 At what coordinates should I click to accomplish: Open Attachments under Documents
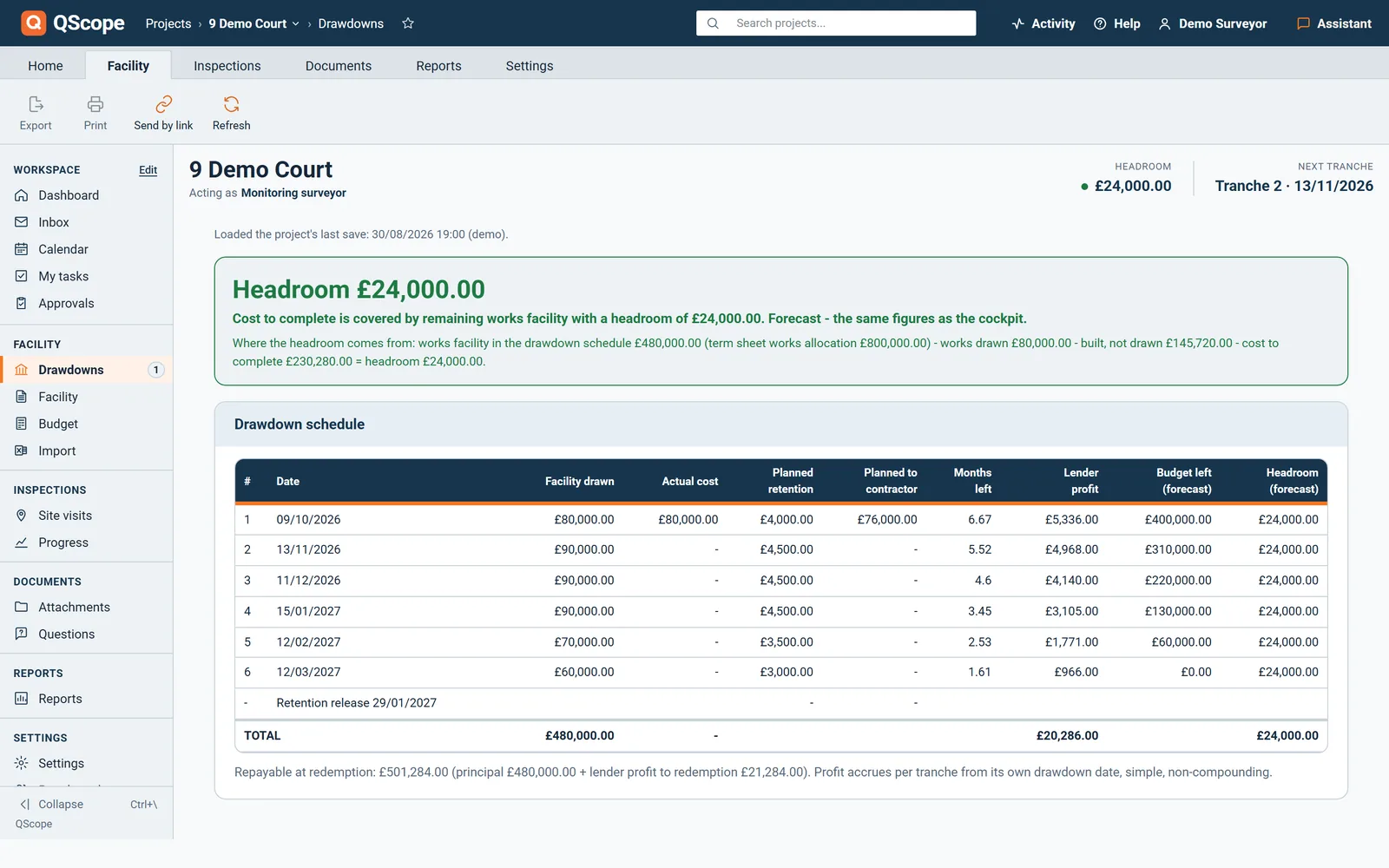[x=86, y=607]
